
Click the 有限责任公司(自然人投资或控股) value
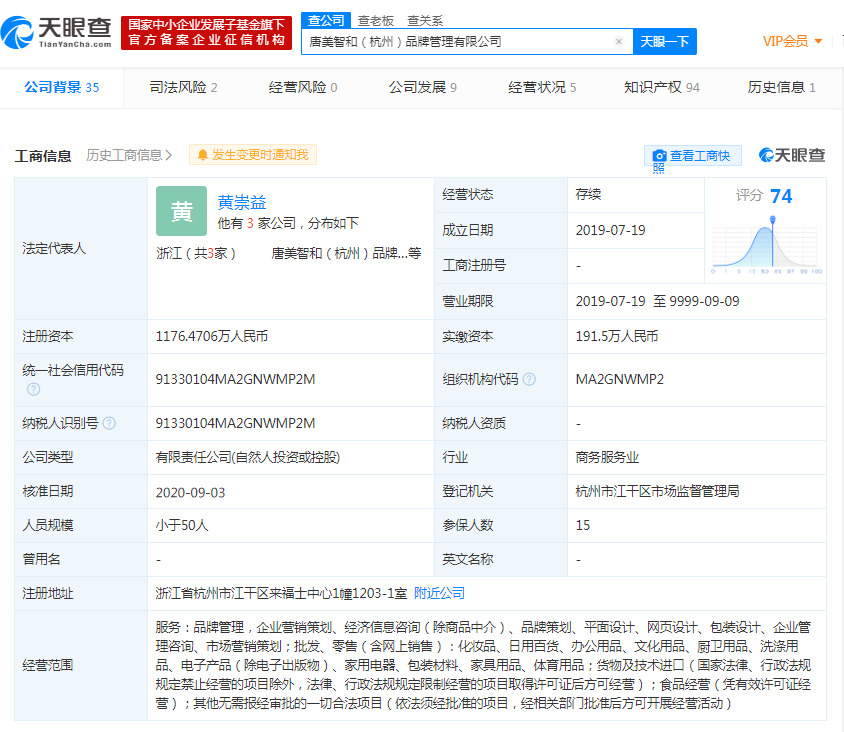click(248, 458)
